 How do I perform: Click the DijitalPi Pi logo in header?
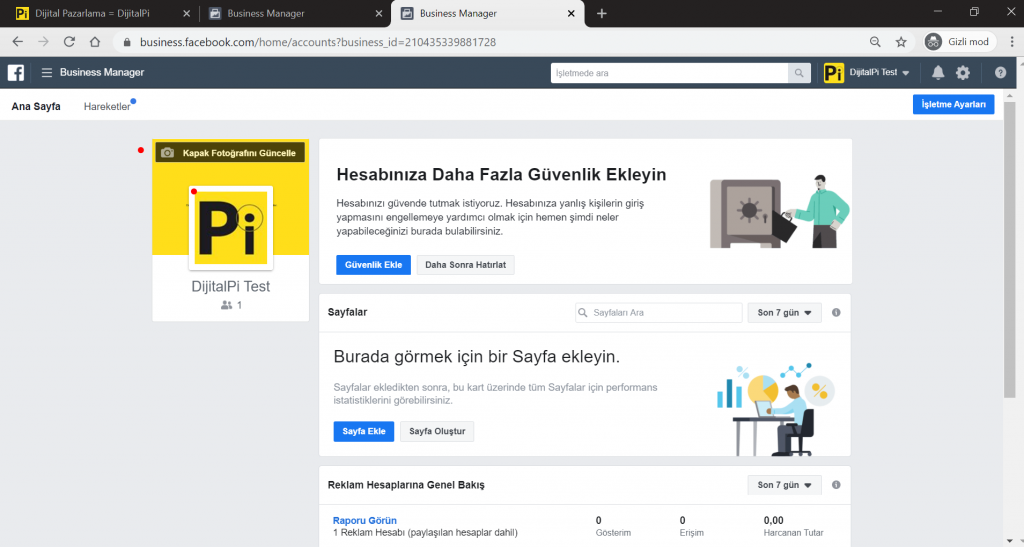click(833, 72)
